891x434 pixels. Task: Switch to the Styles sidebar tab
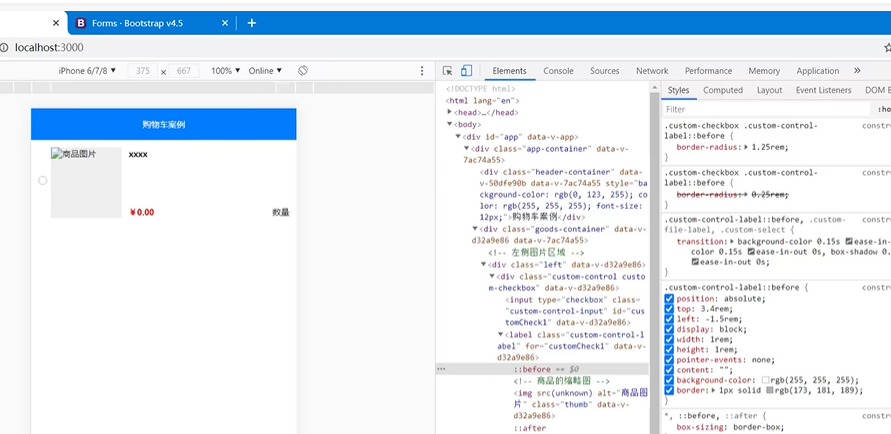click(678, 90)
